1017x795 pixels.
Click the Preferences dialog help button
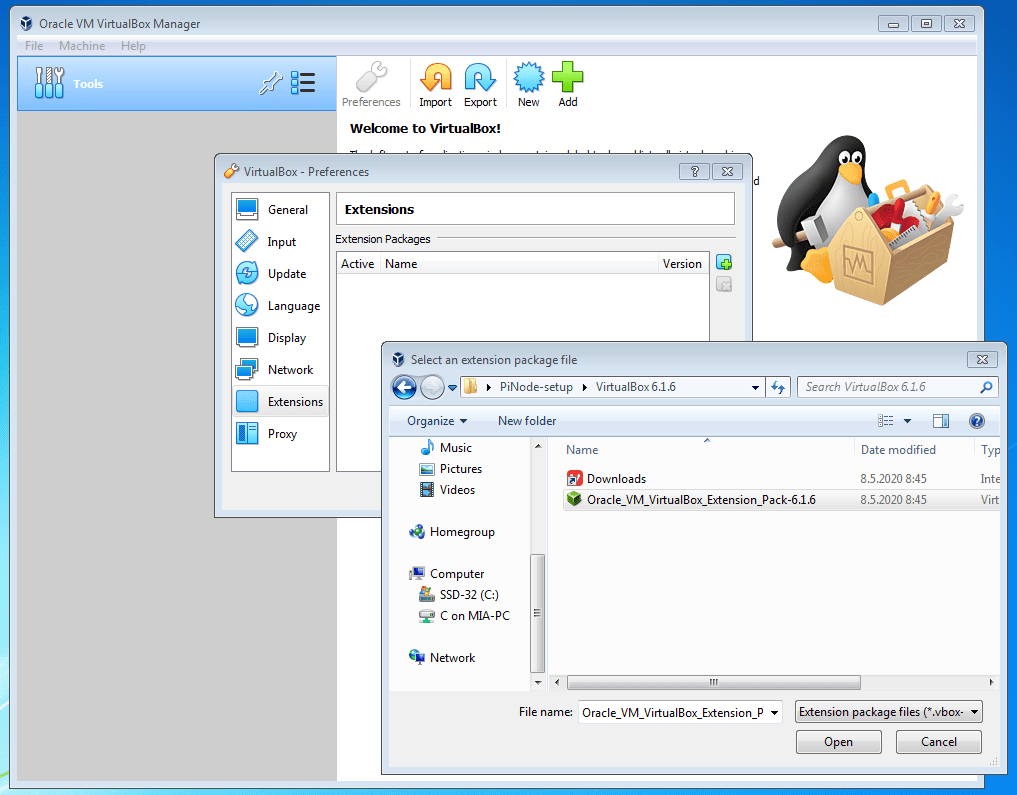(694, 171)
